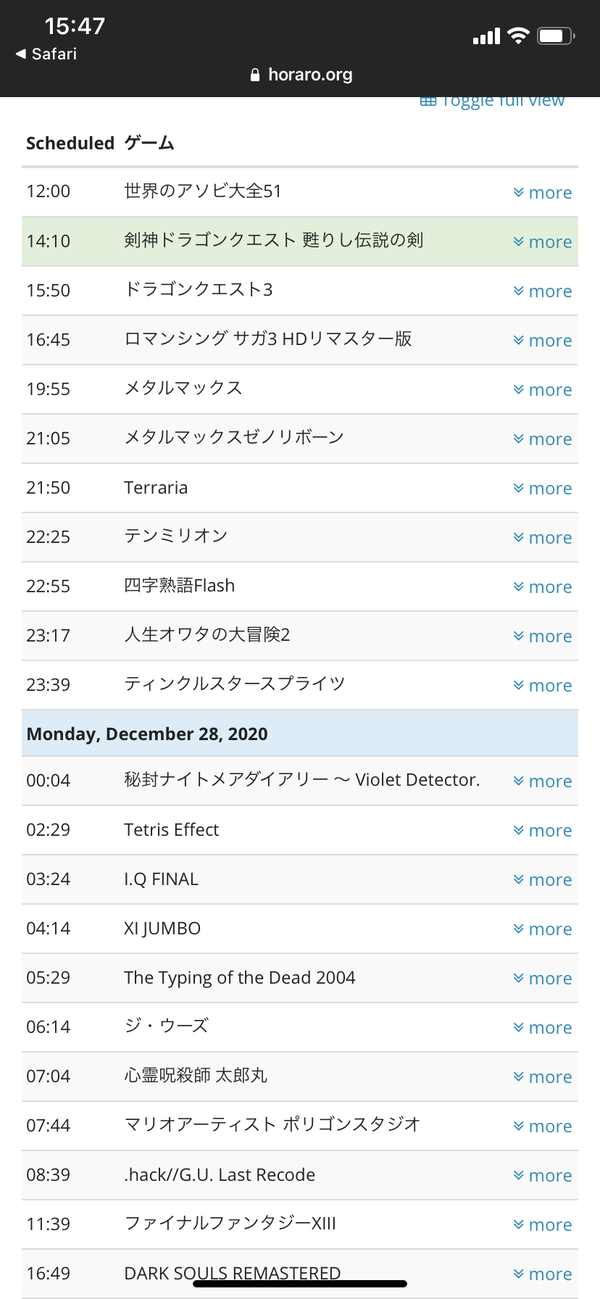Tap the horaro.org address bar

[300, 74]
